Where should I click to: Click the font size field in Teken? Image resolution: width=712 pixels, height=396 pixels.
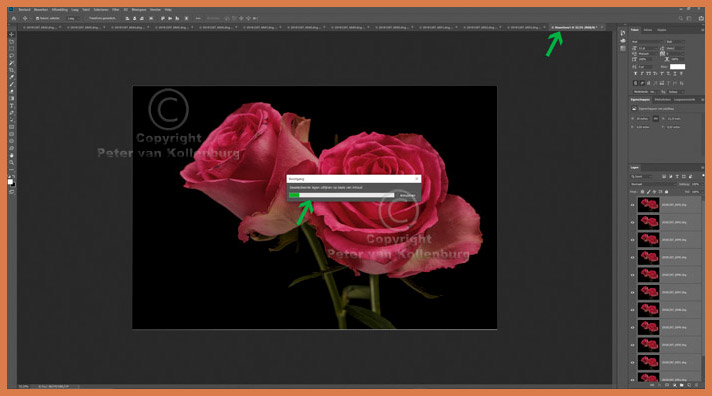click(x=648, y=48)
